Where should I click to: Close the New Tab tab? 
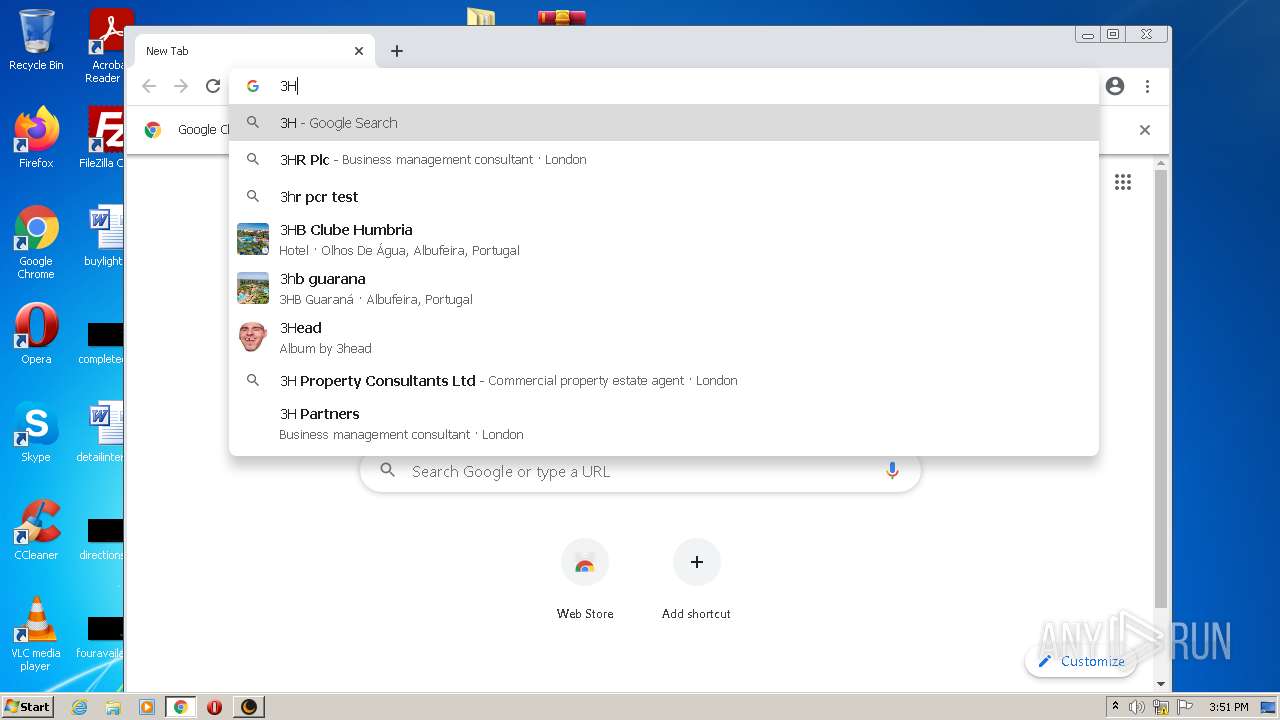[x=359, y=51]
